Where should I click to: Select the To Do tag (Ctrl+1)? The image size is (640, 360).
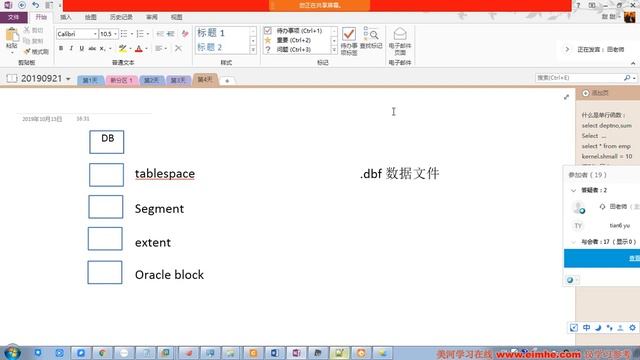tap(299, 31)
